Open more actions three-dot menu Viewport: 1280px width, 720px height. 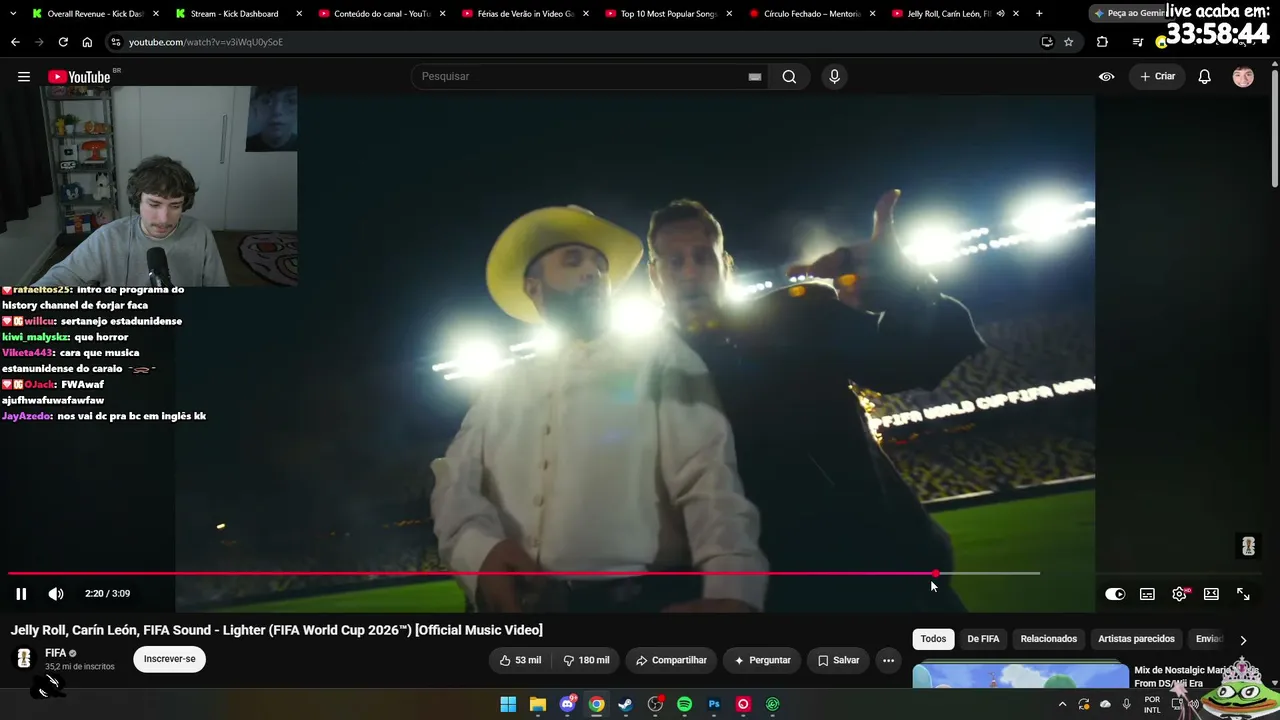(x=888, y=660)
